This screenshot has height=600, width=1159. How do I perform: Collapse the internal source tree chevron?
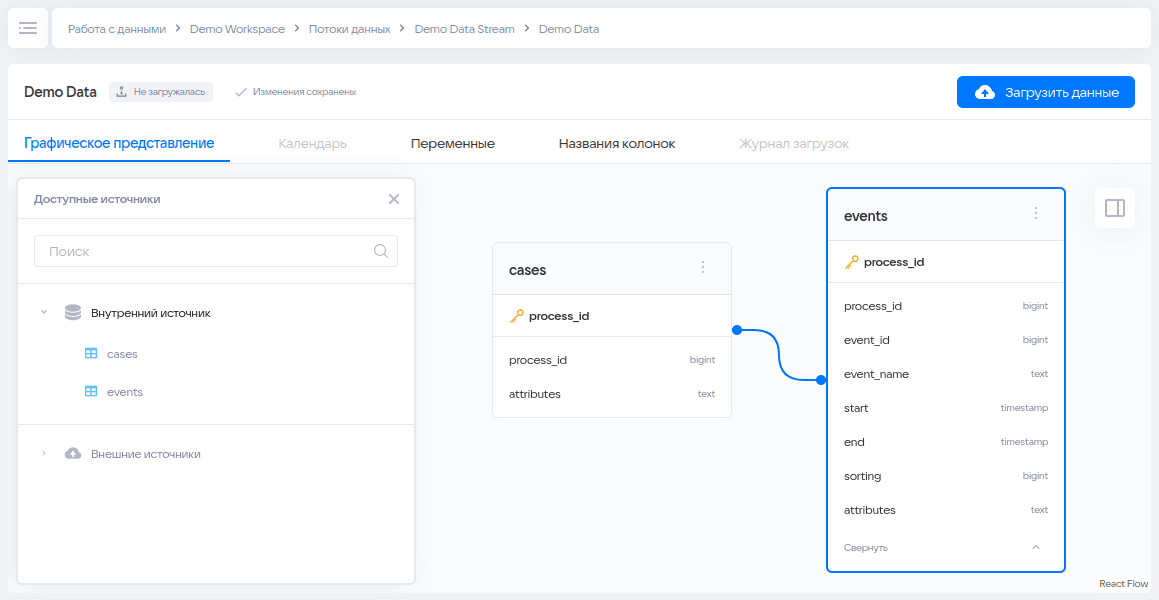[x=44, y=313]
